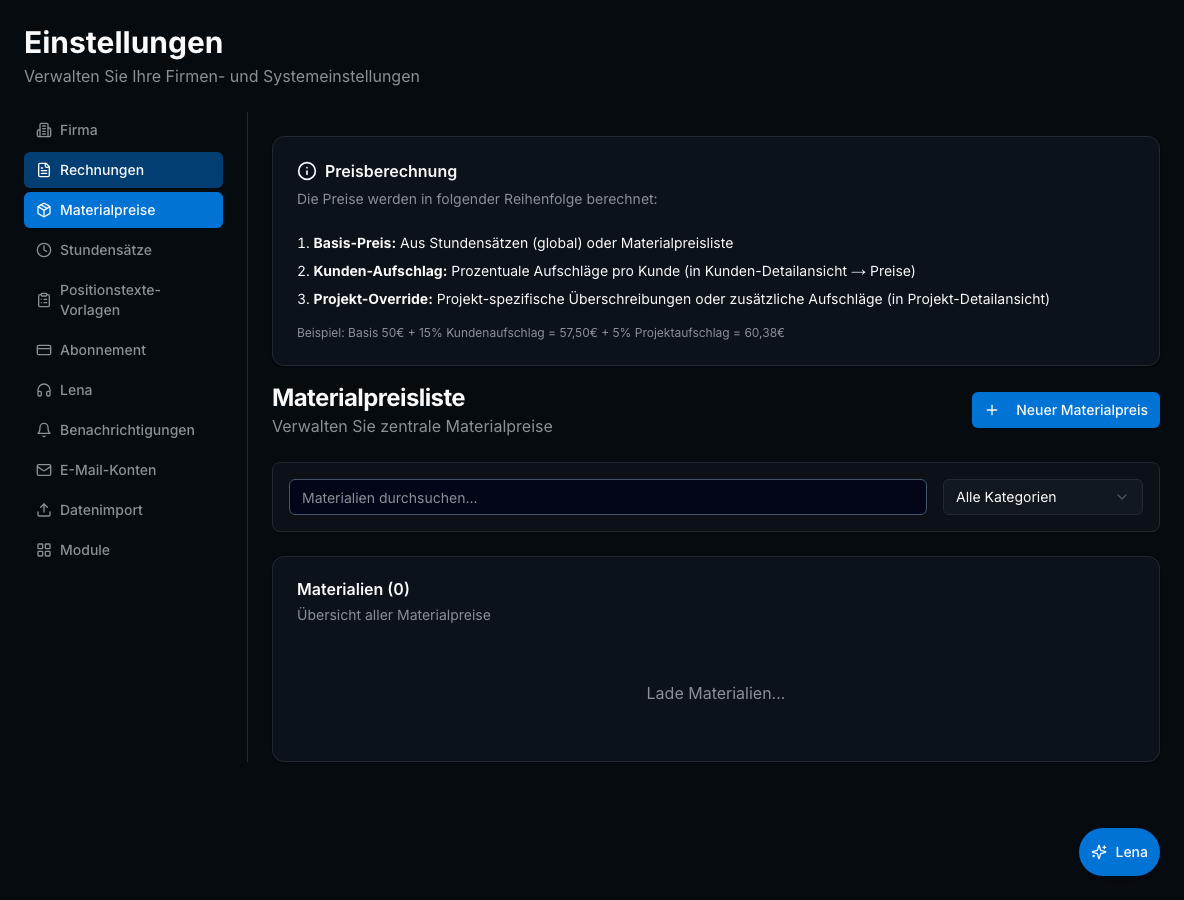Click the Firma building icon
This screenshot has height=900, width=1184.
point(44,130)
